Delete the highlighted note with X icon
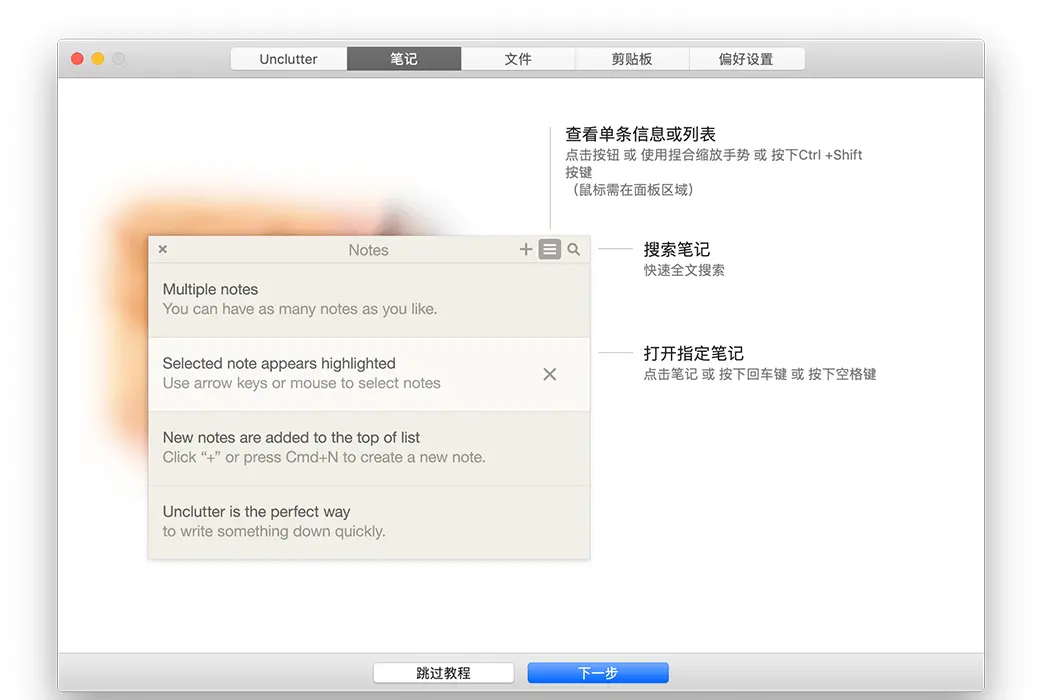 pyautogui.click(x=549, y=374)
